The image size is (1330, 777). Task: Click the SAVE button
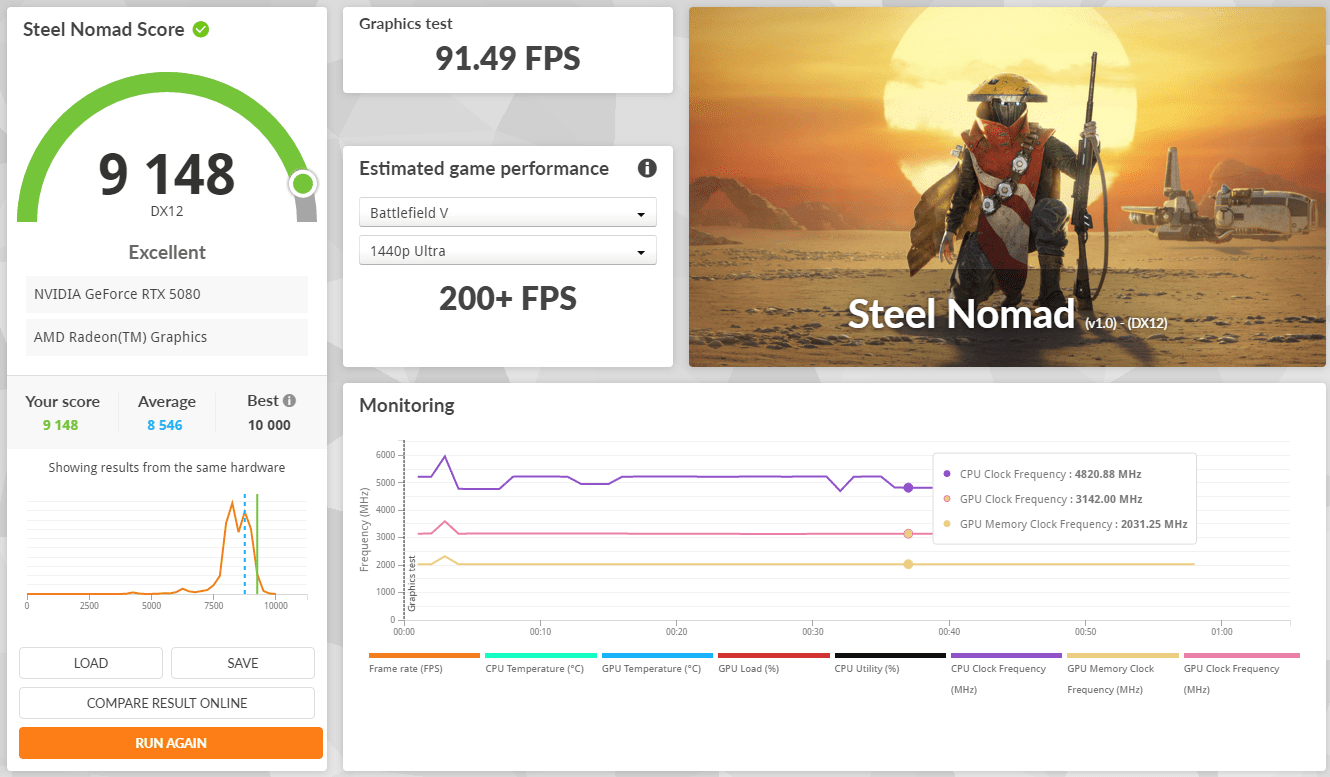pyautogui.click(x=243, y=663)
